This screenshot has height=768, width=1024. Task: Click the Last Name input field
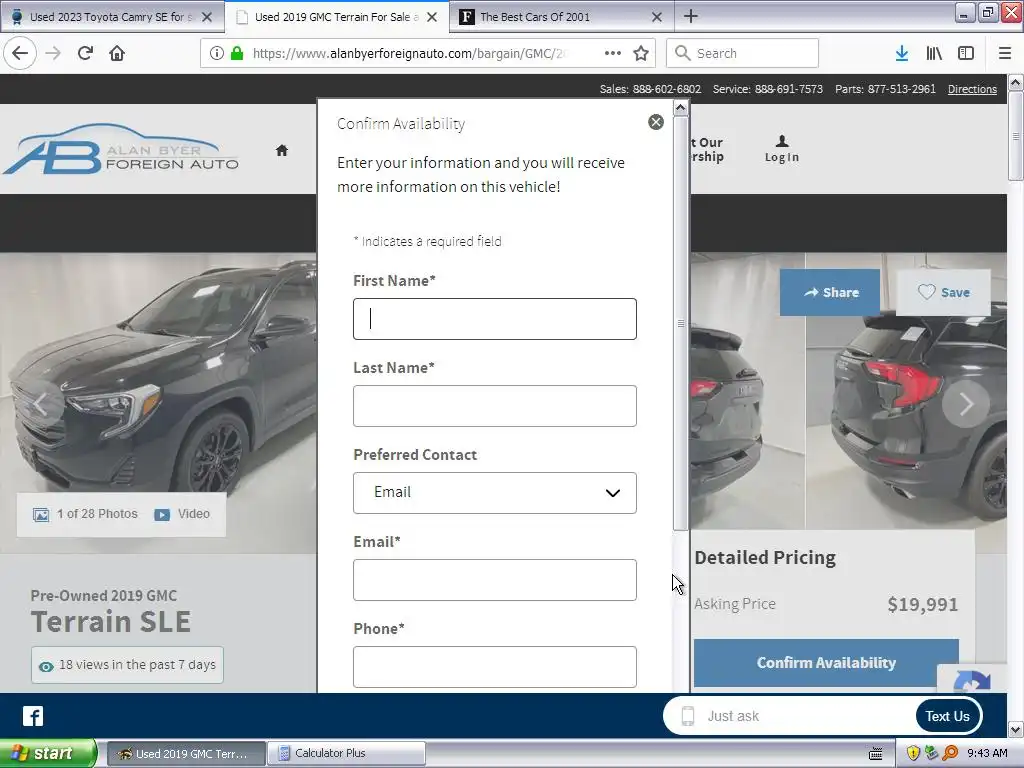click(494, 406)
